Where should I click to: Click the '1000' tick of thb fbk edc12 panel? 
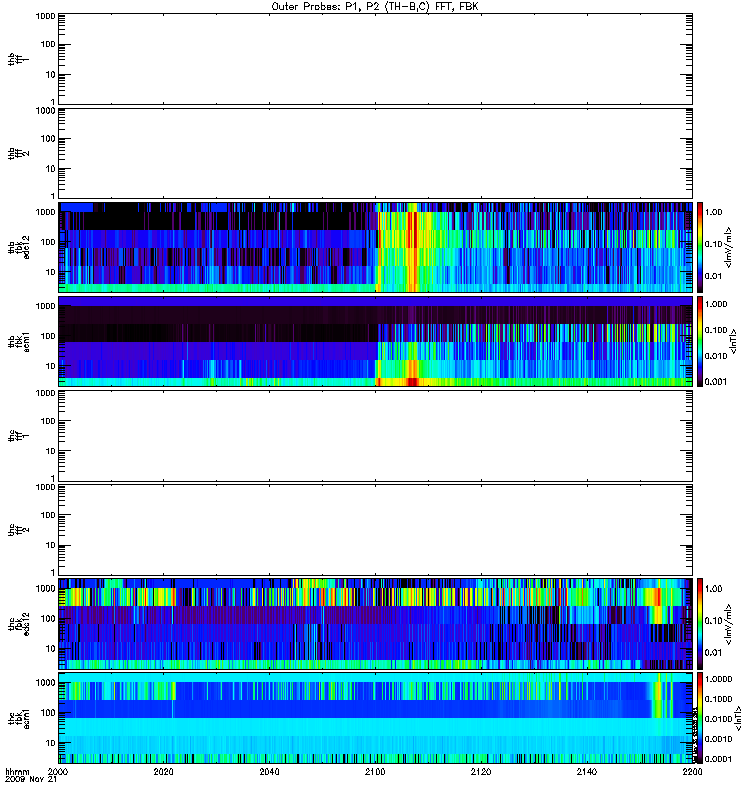click(x=45, y=212)
